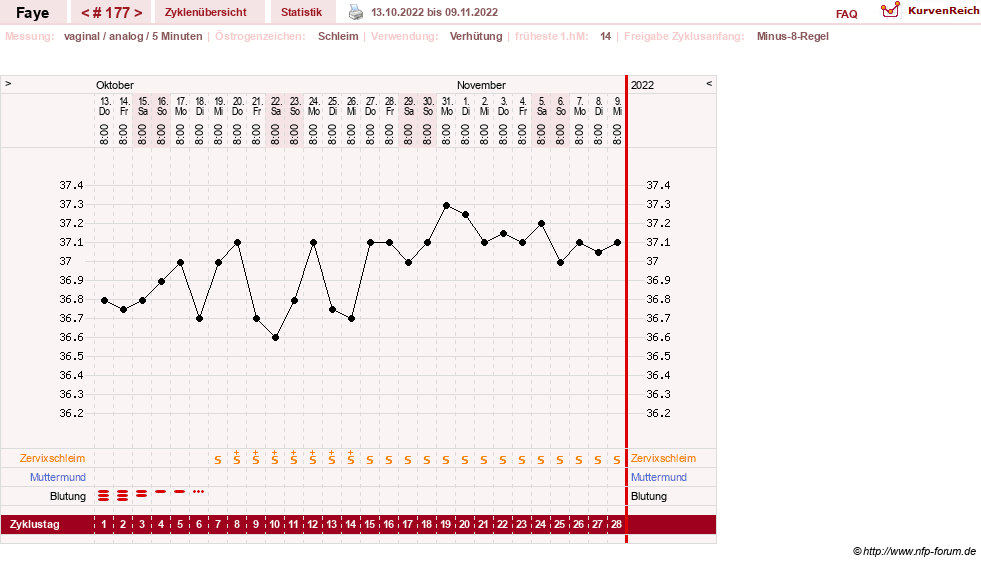Open the FAQ link
Screen dimensions: 981x563
[x=846, y=14]
